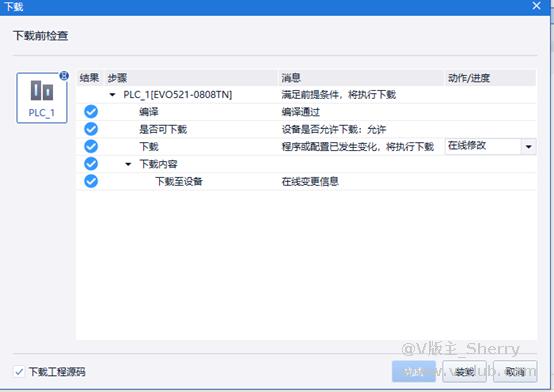Select the 编译 step row
Viewport: 554px width, 392px height.
tap(306, 112)
